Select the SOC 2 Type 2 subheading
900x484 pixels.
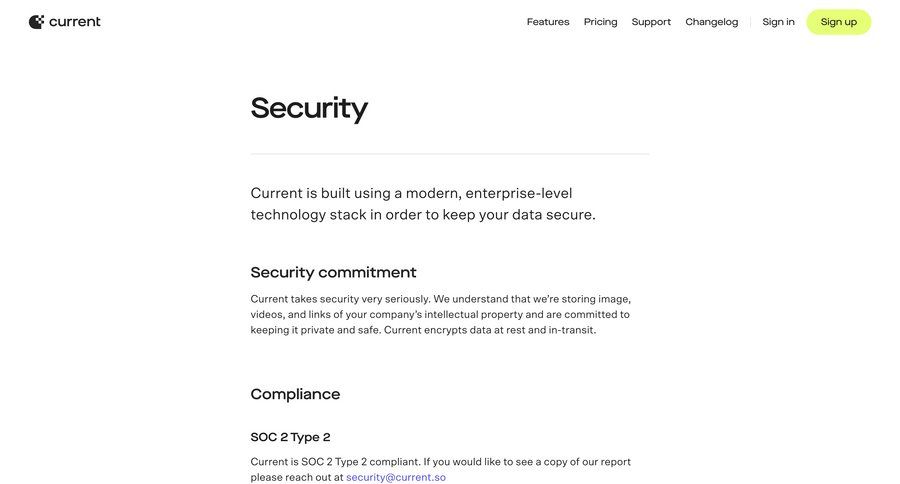290,437
